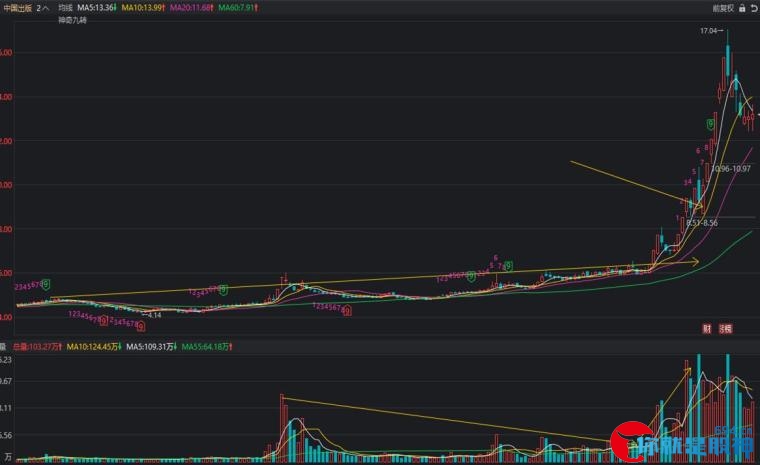Click the volume MA55:64.18万 label

(206, 347)
